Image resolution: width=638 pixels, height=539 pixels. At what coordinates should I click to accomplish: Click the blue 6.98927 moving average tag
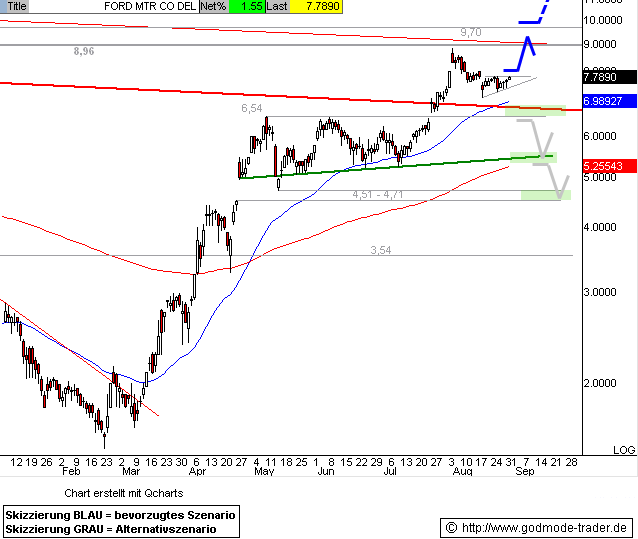pos(608,102)
